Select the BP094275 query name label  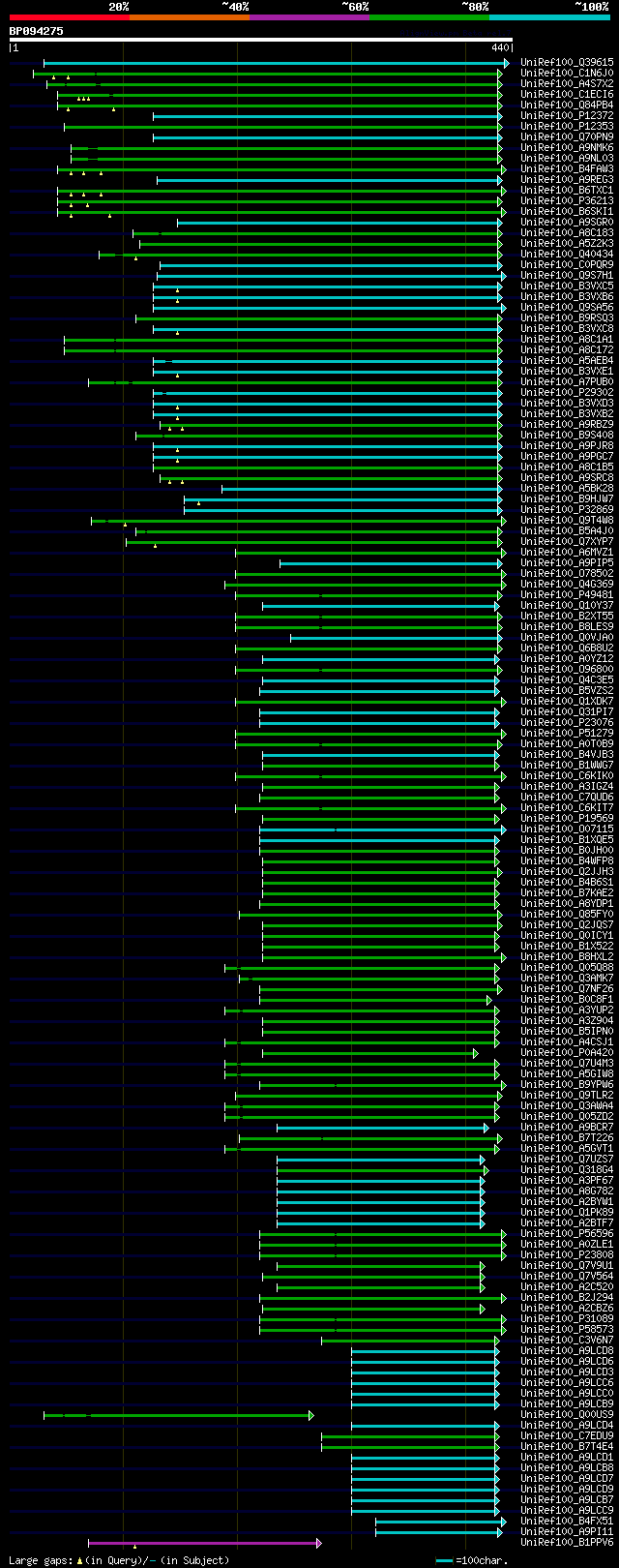coord(37,31)
